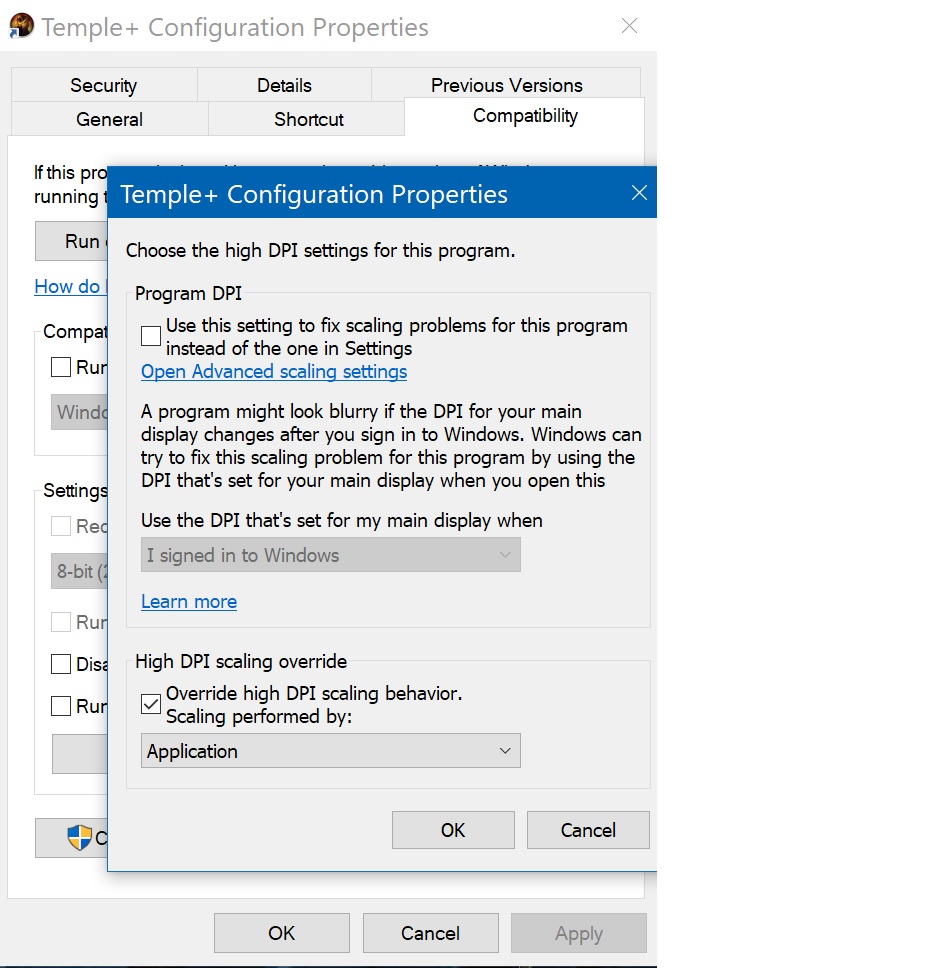The width and height of the screenshot is (948, 968).
Task: Uncheck Override high DPI scaling behavior
Action: pyautogui.click(x=151, y=704)
